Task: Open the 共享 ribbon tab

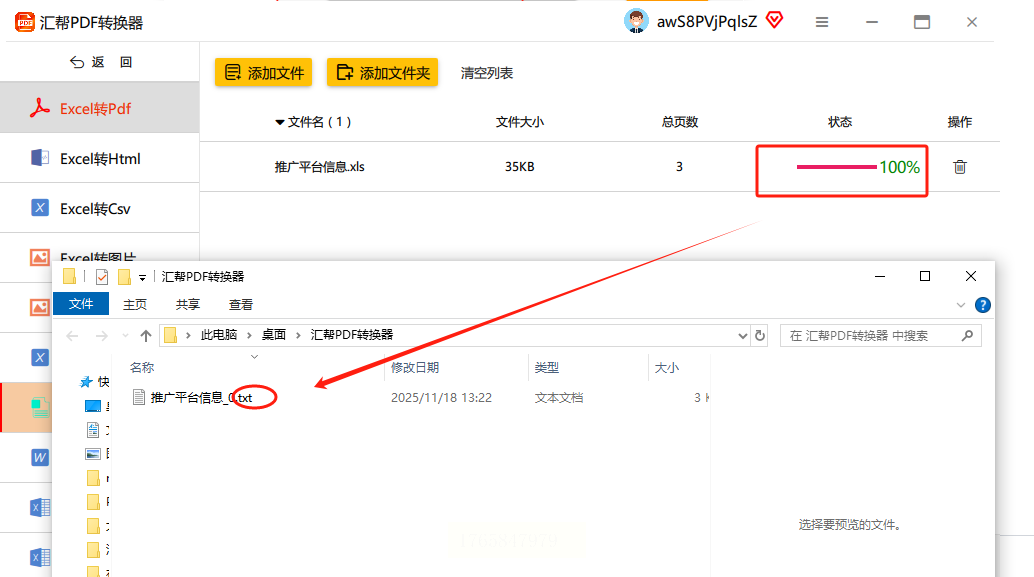Action: pos(188,304)
